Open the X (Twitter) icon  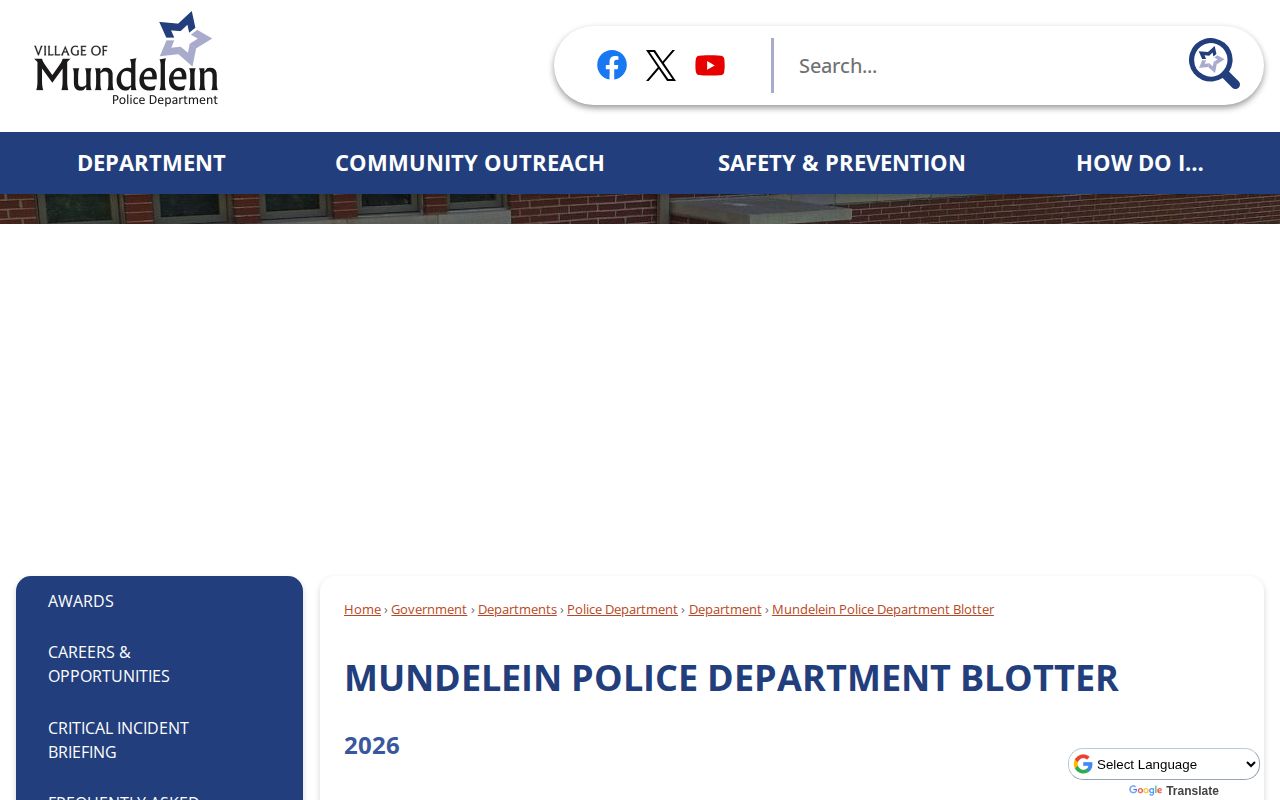(661, 65)
